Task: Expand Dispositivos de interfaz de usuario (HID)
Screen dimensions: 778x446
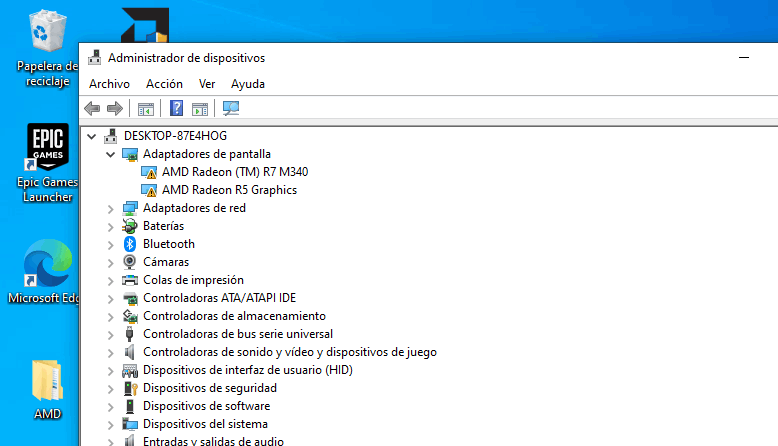Action: (111, 371)
